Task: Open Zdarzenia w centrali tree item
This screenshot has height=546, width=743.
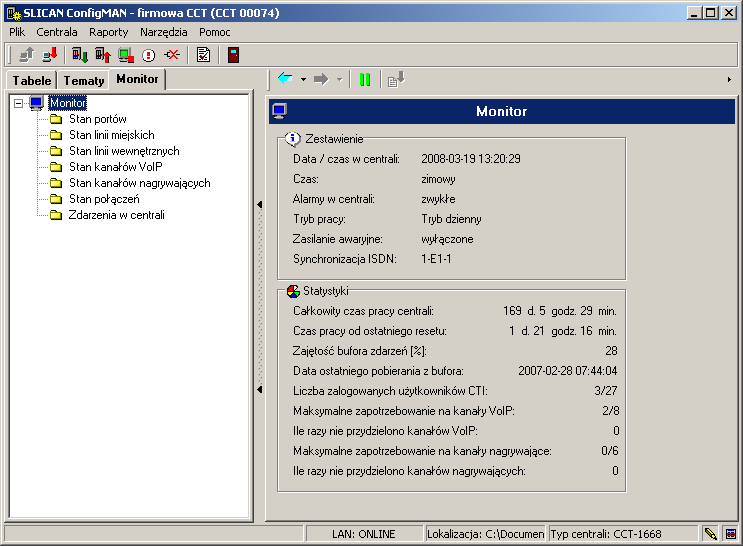Action: [x=117, y=215]
